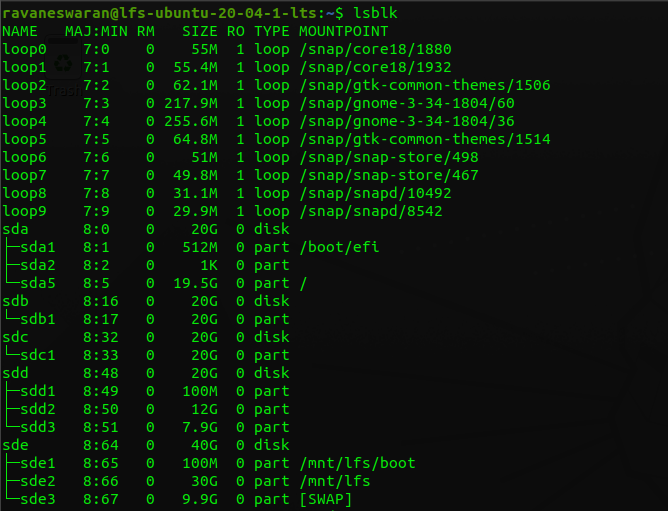Click the 8:64 device number
668x511 pixels.
pyautogui.click(x=101, y=445)
